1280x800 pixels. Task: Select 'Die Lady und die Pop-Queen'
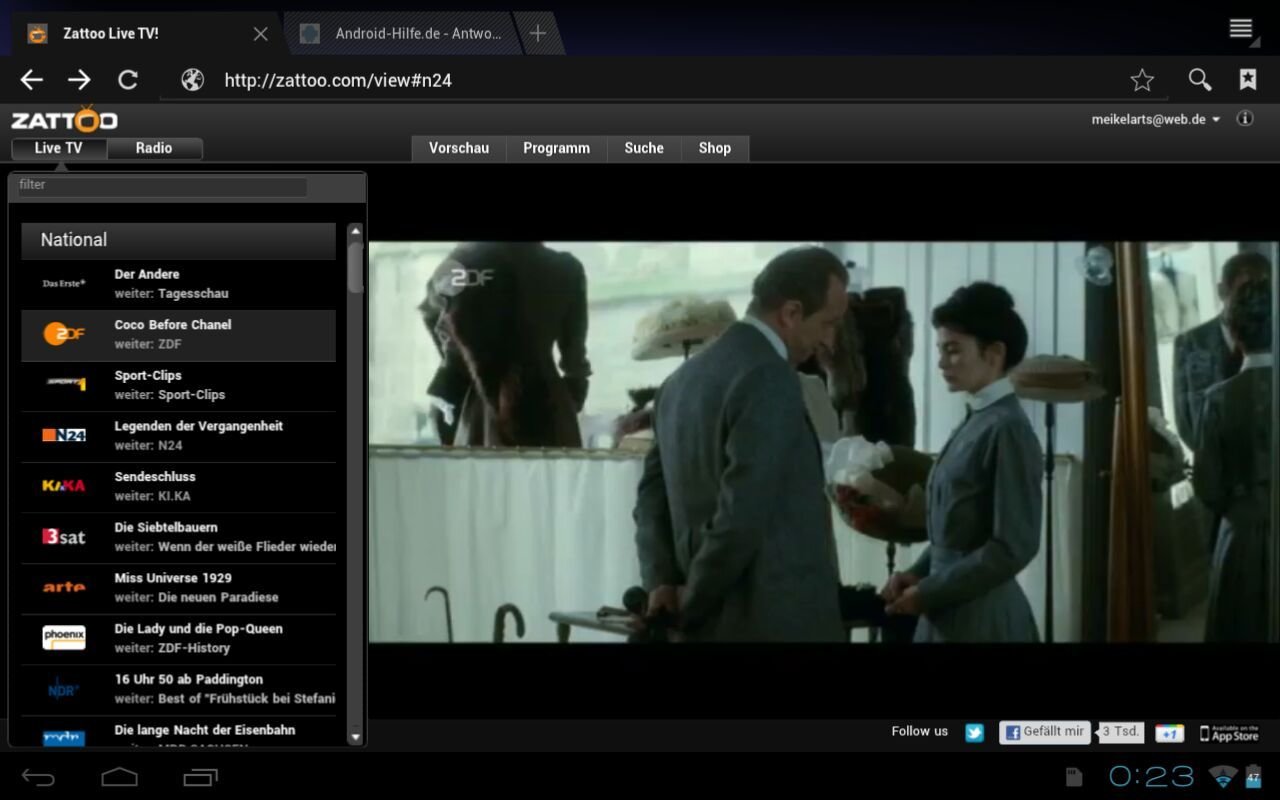click(178, 639)
